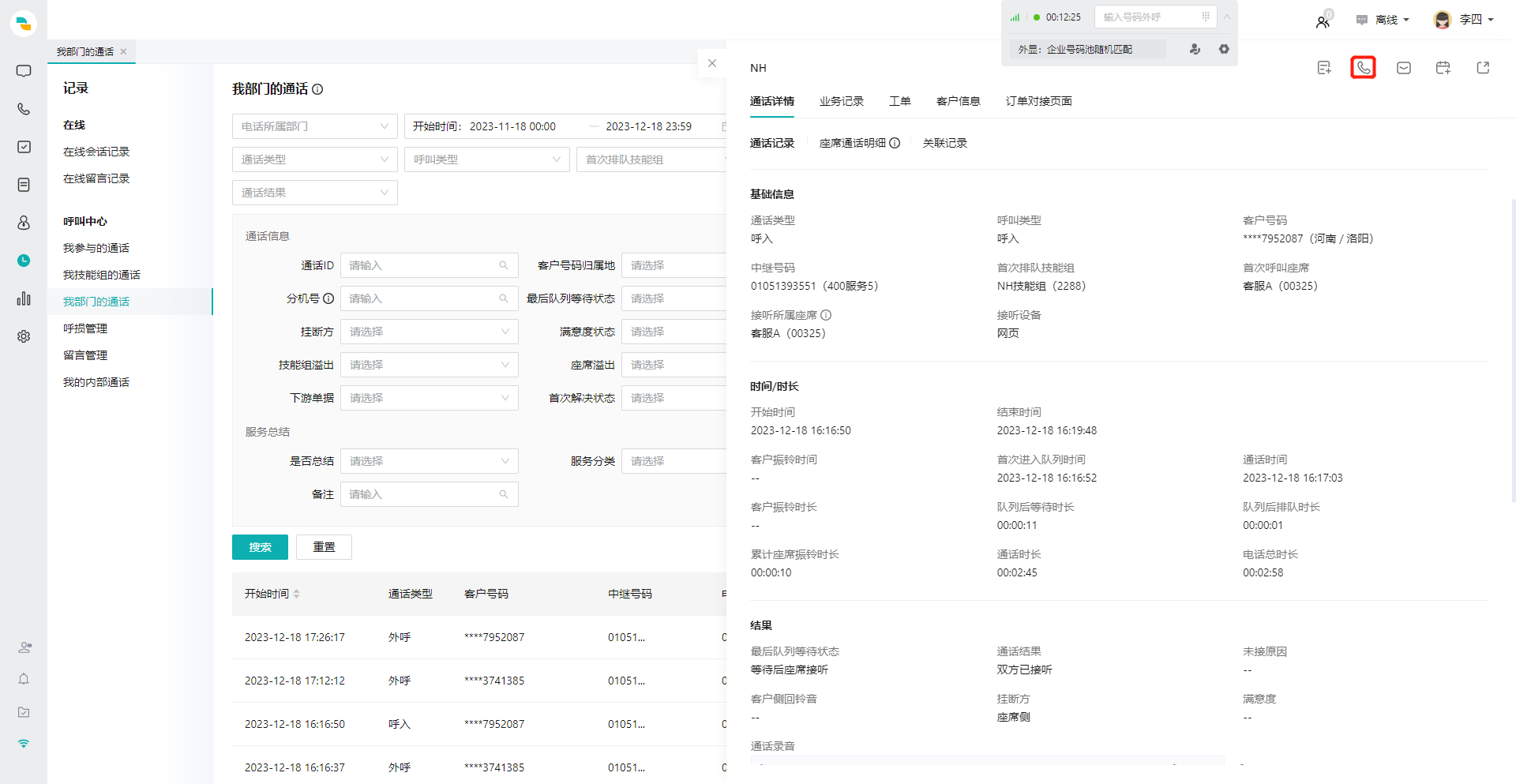Open the 首次排队技能组 dropdown
This screenshot has height=784, width=1516.
pyautogui.click(x=651, y=159)
